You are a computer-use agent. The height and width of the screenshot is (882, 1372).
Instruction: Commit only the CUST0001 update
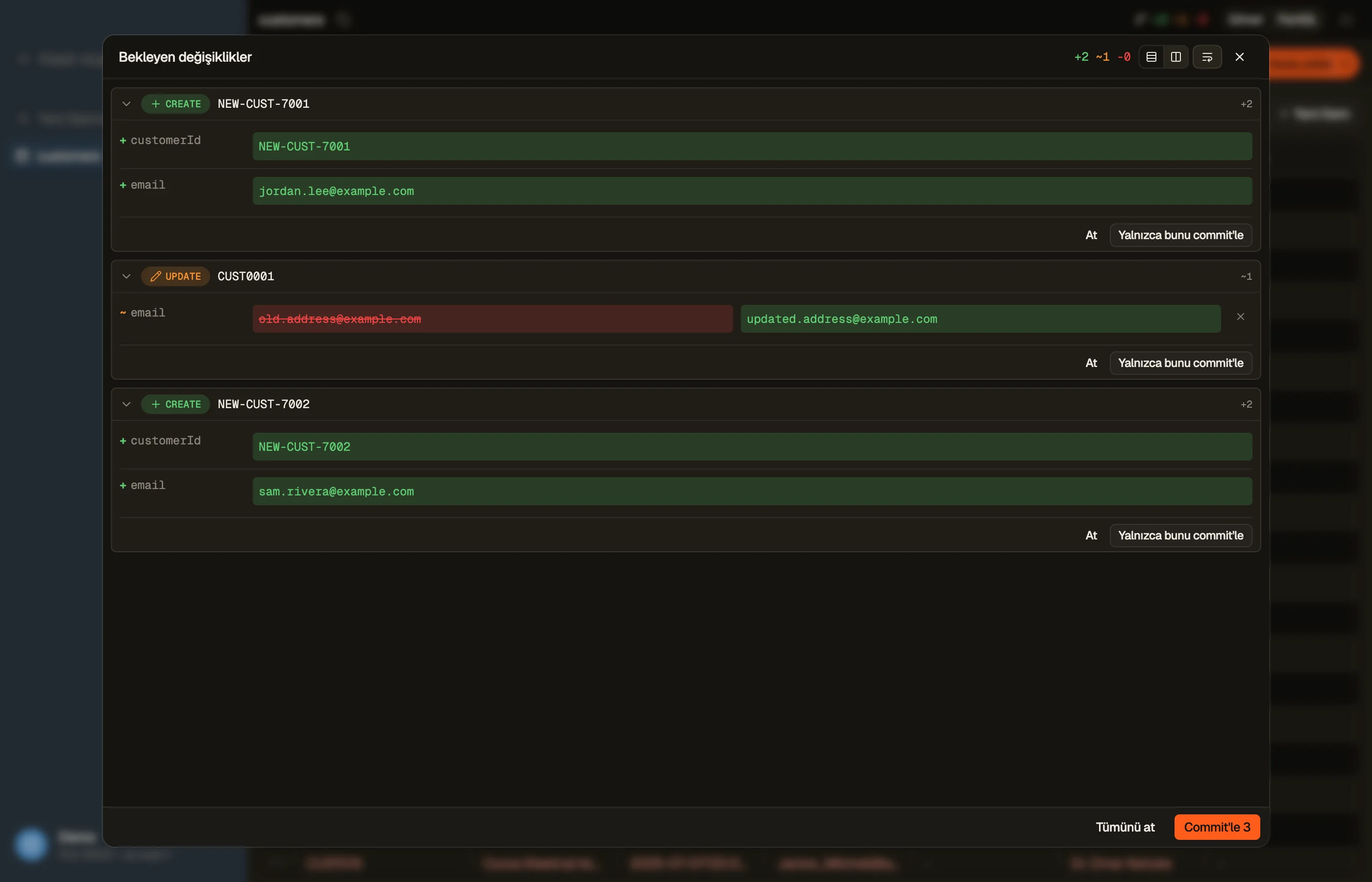click(1180, 363)
